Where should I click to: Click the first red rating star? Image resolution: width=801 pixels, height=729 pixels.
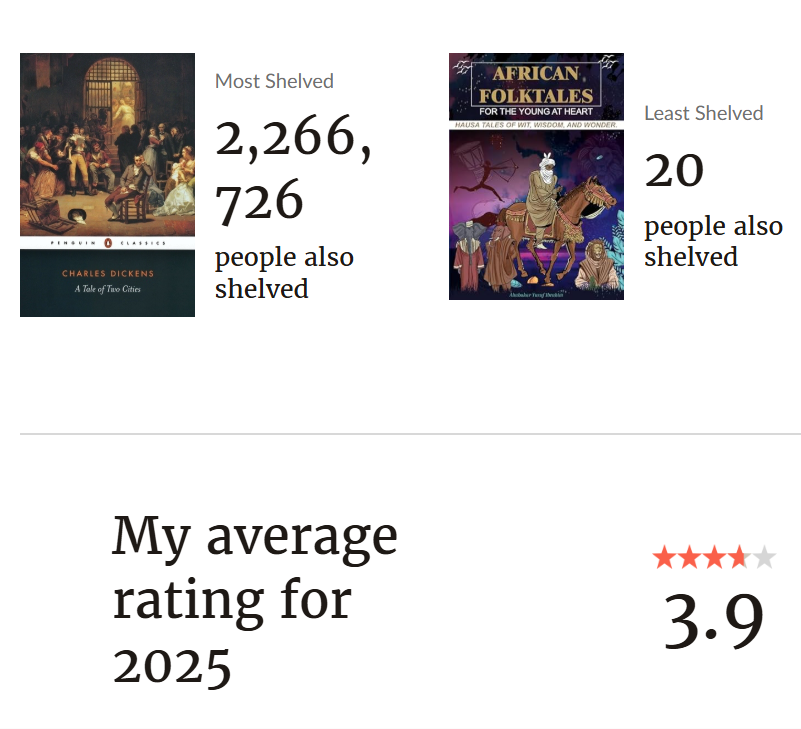click(x=664, y=558)
